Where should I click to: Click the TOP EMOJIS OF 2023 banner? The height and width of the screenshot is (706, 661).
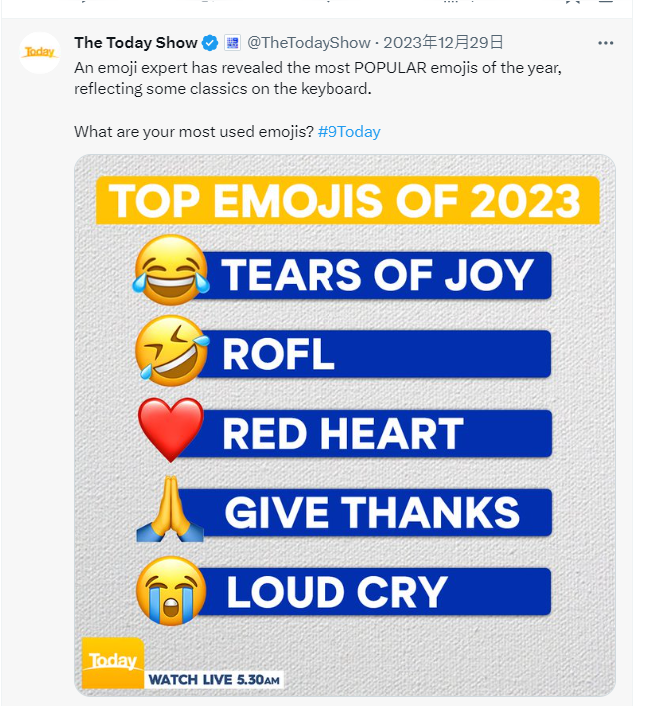(346, 200)
